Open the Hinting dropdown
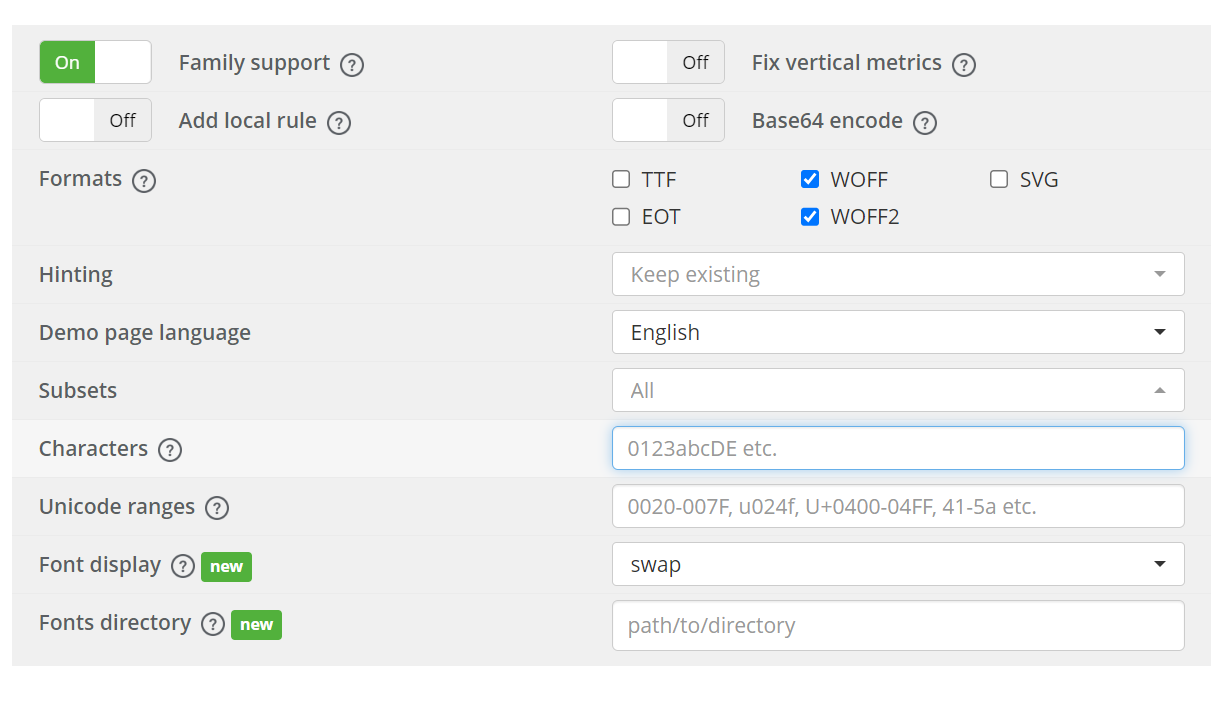Screen dimensions: 1211x709 [x=897, y=274]
